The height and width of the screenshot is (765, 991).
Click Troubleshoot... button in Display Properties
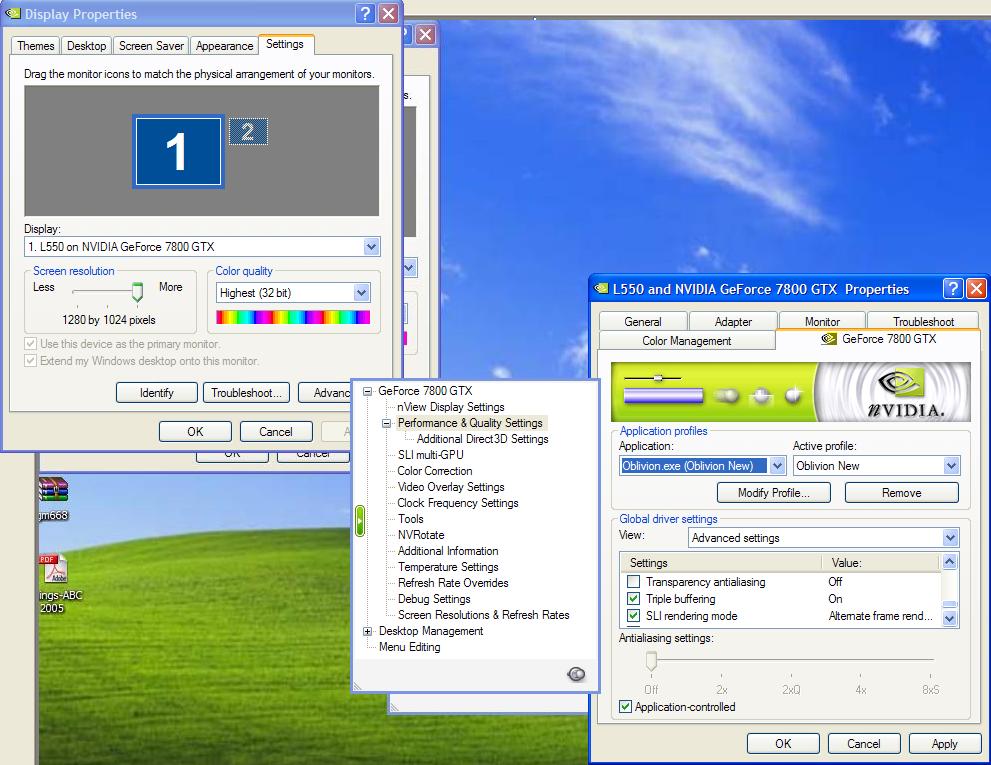(246, 393)
